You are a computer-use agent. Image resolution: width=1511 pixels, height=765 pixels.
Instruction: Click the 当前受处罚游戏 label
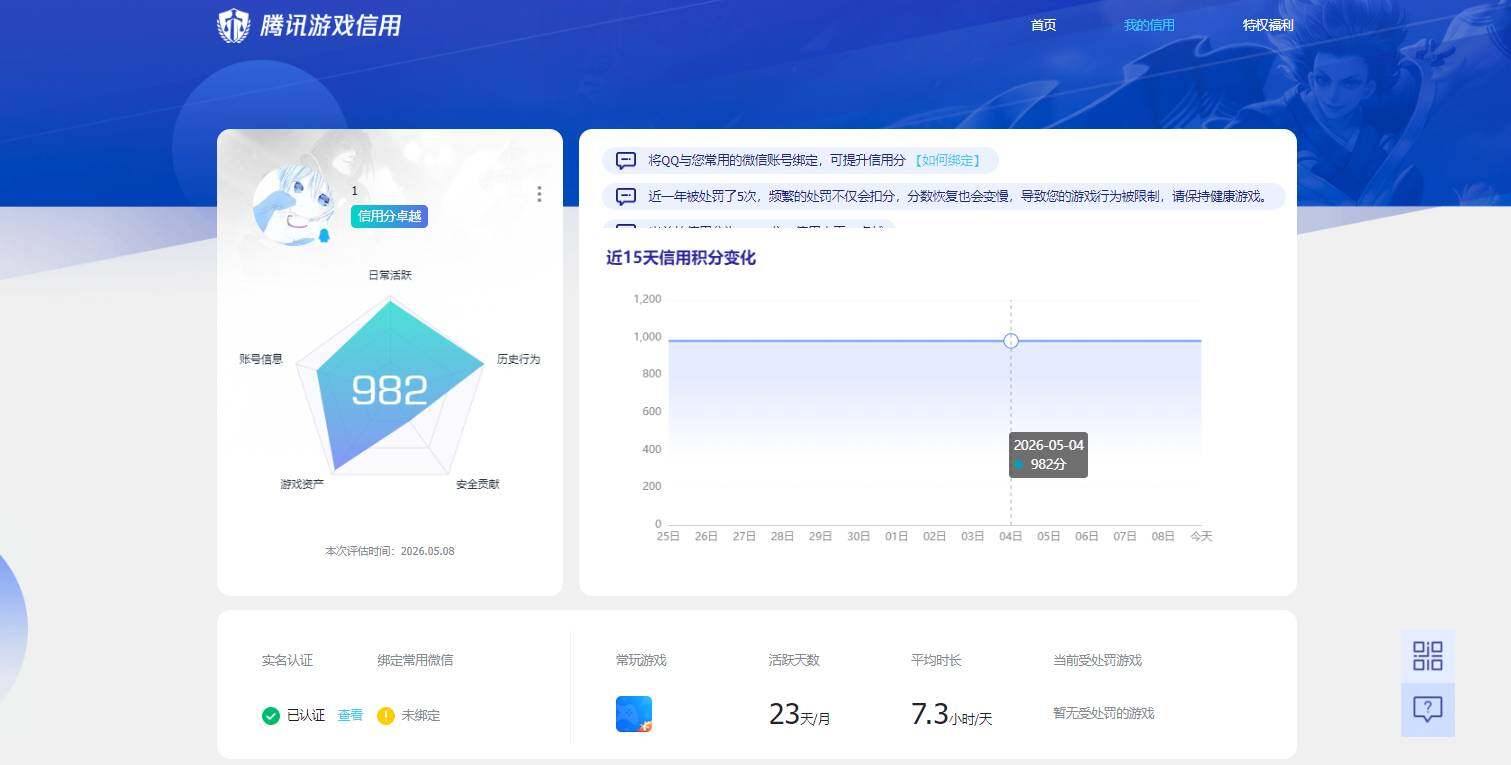pyautogui.click(x=1097, y=660)
